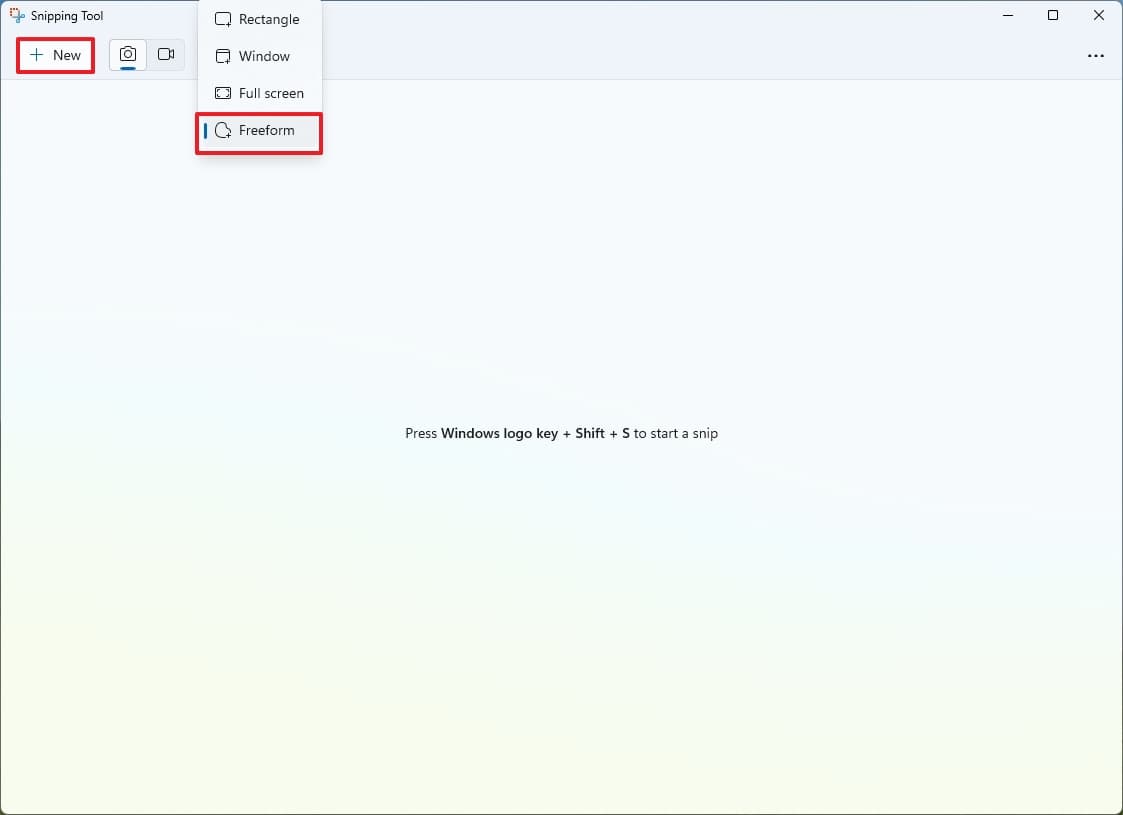Click the Window mode icon
The width and height of the screenshot is (1123, 815).
click(x=223, y=57)
